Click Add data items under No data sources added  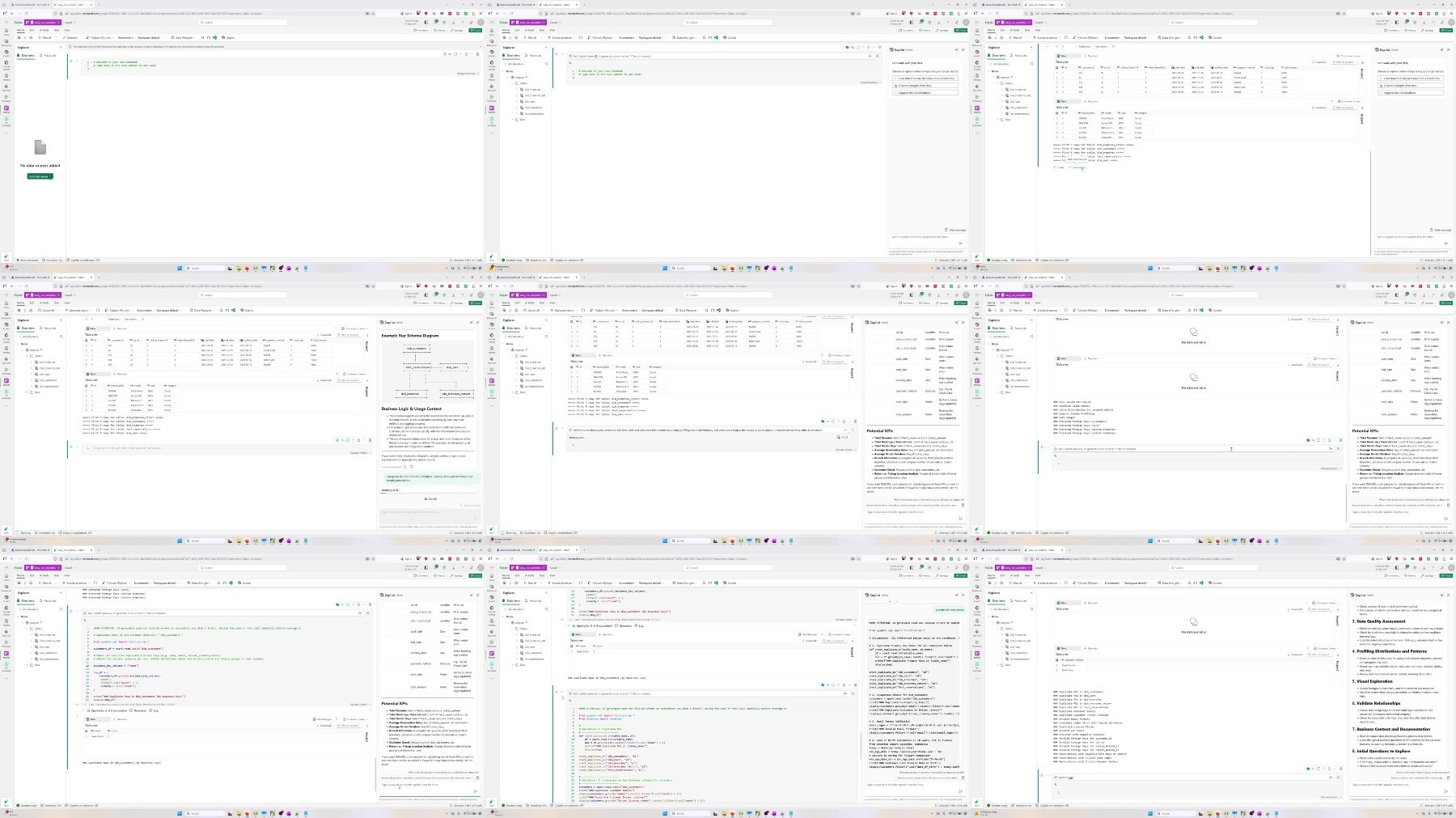[40, 176]
